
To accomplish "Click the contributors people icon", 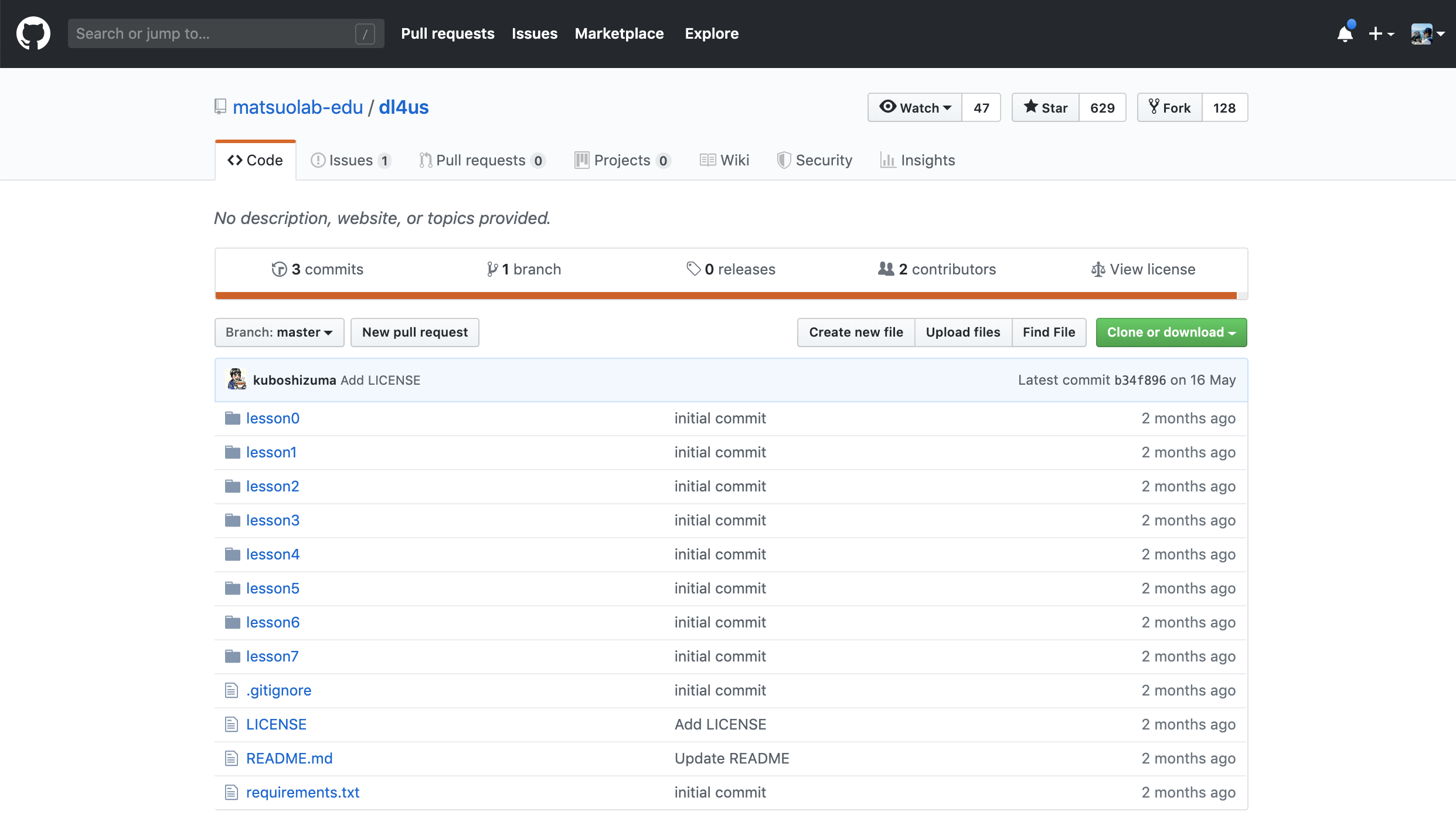I will pyautogui.click(x=886, y=269).
